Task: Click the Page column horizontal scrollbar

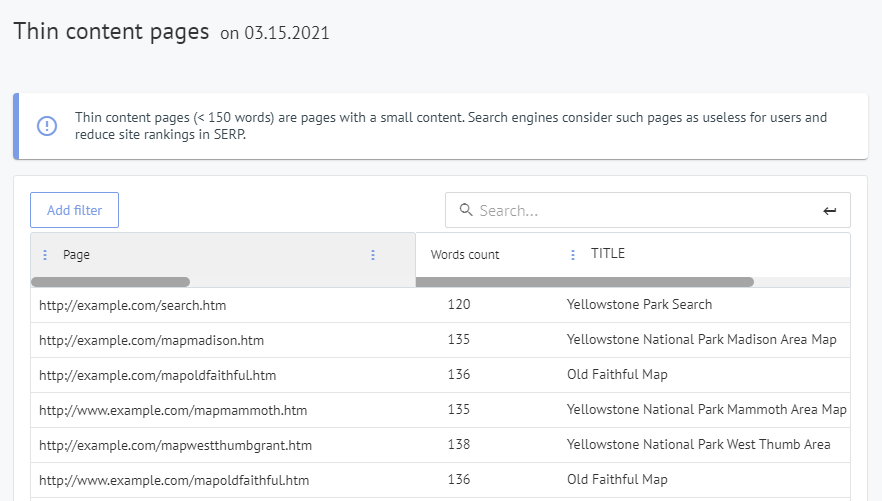Action: [x=111, y=282]
